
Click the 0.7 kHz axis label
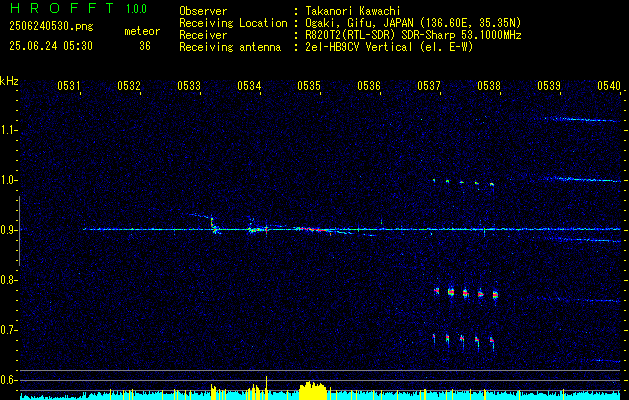[x=6, y=330]
